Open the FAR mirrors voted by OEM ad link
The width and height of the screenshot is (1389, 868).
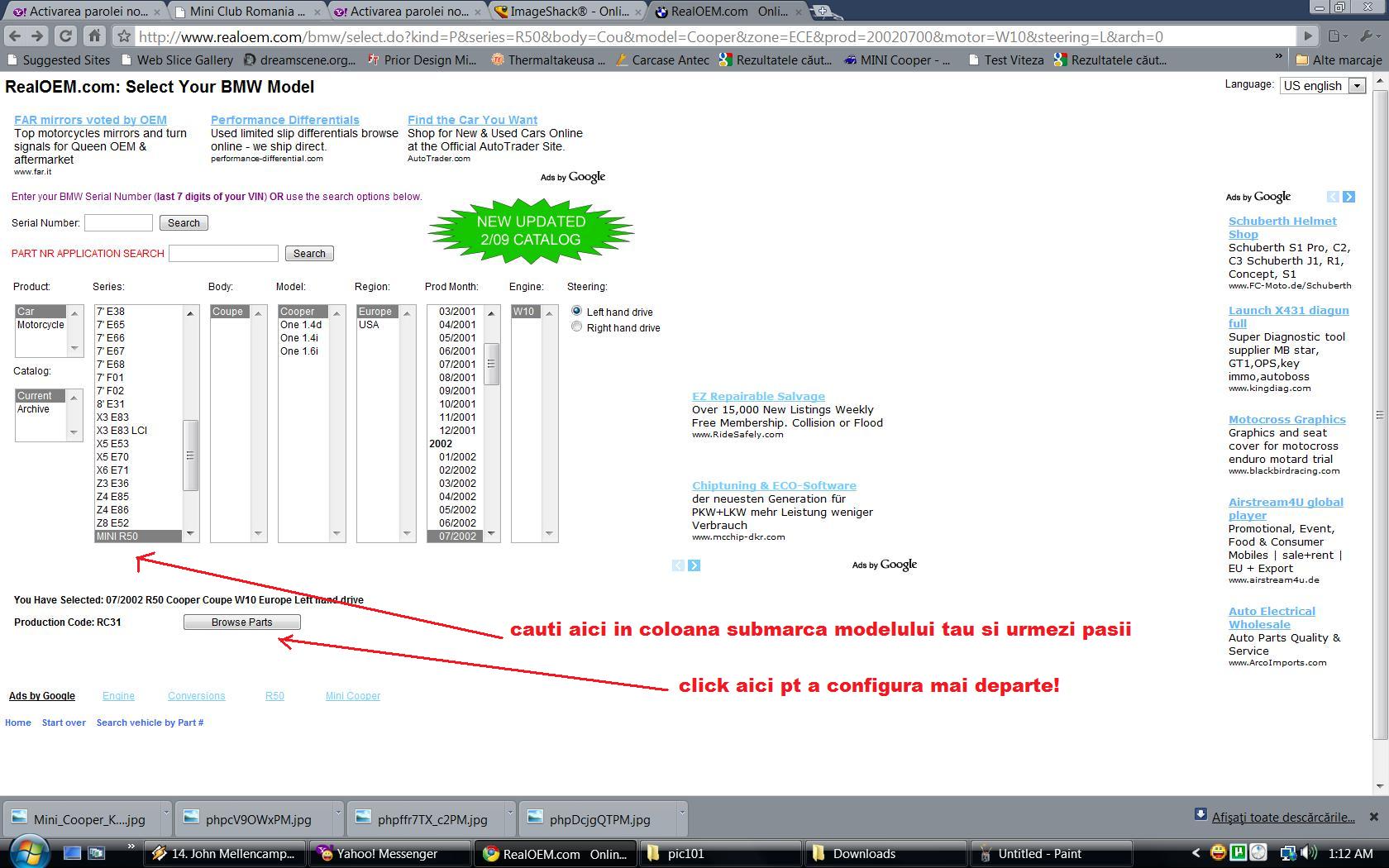pos(90,120)
